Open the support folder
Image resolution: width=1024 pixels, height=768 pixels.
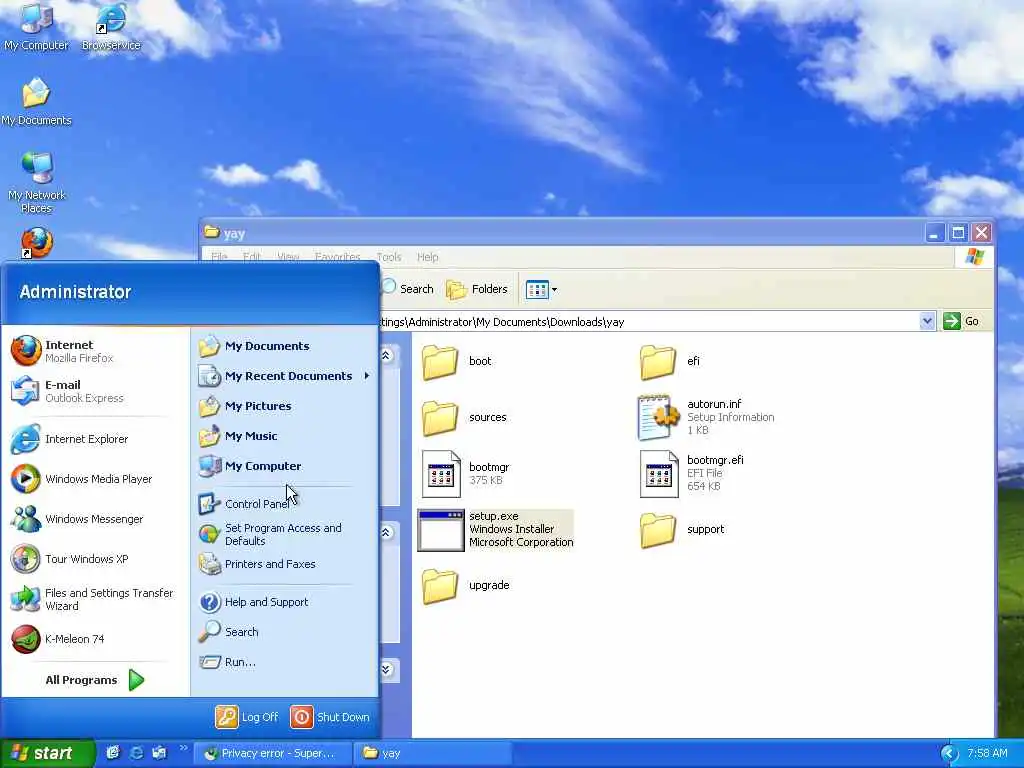tap(682, 530)
